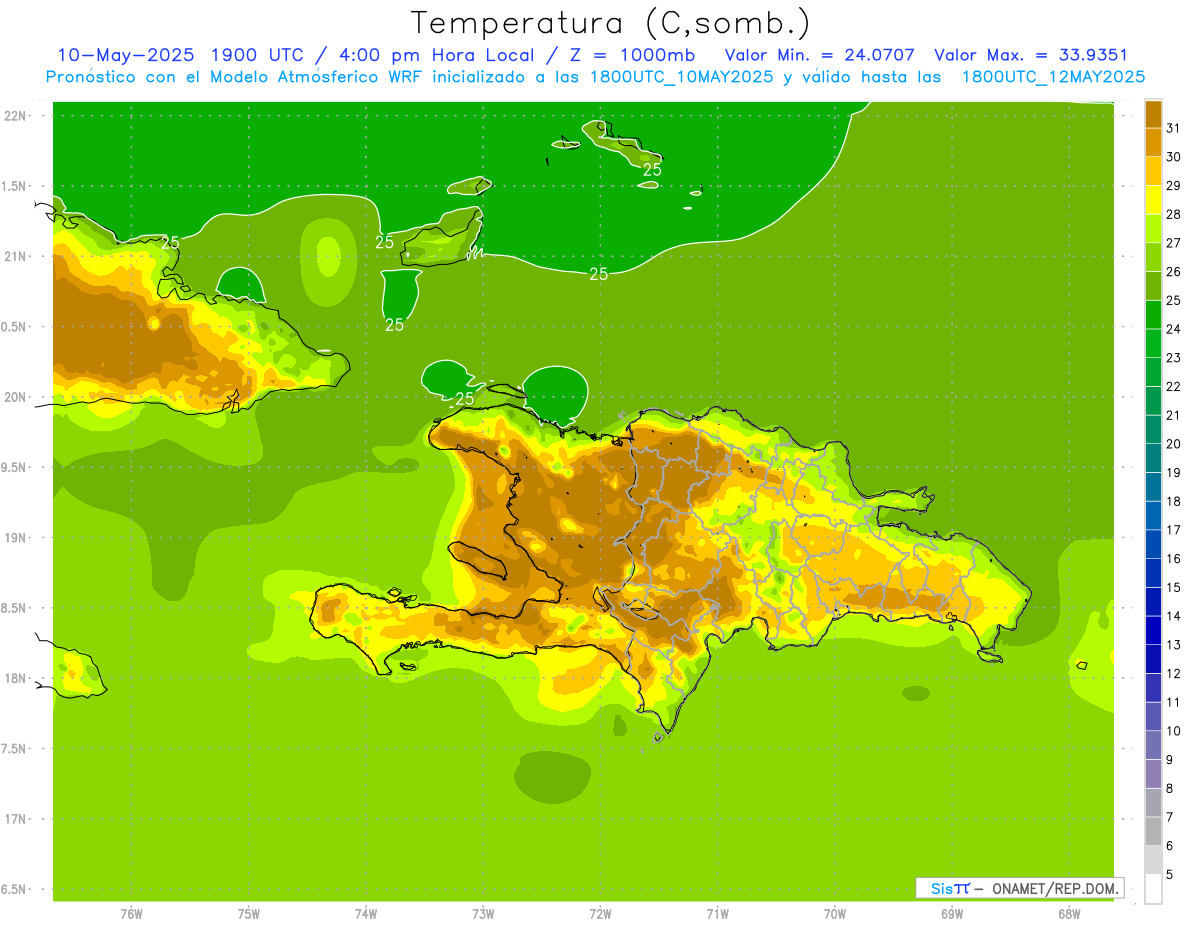1200x927 pixels.
Task: Click the colorbar tick label 18
Action: (1174, 501)
